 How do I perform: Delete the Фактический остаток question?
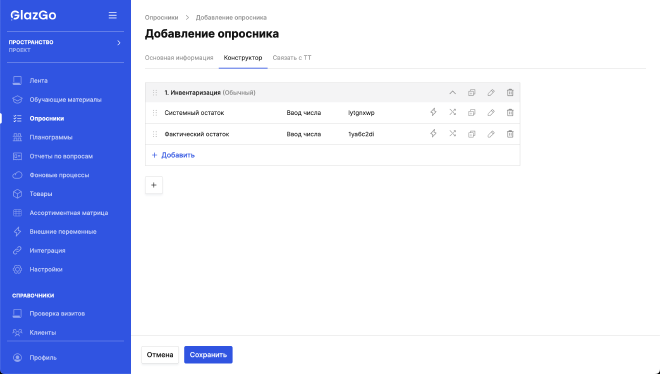[x=510, y=134]
